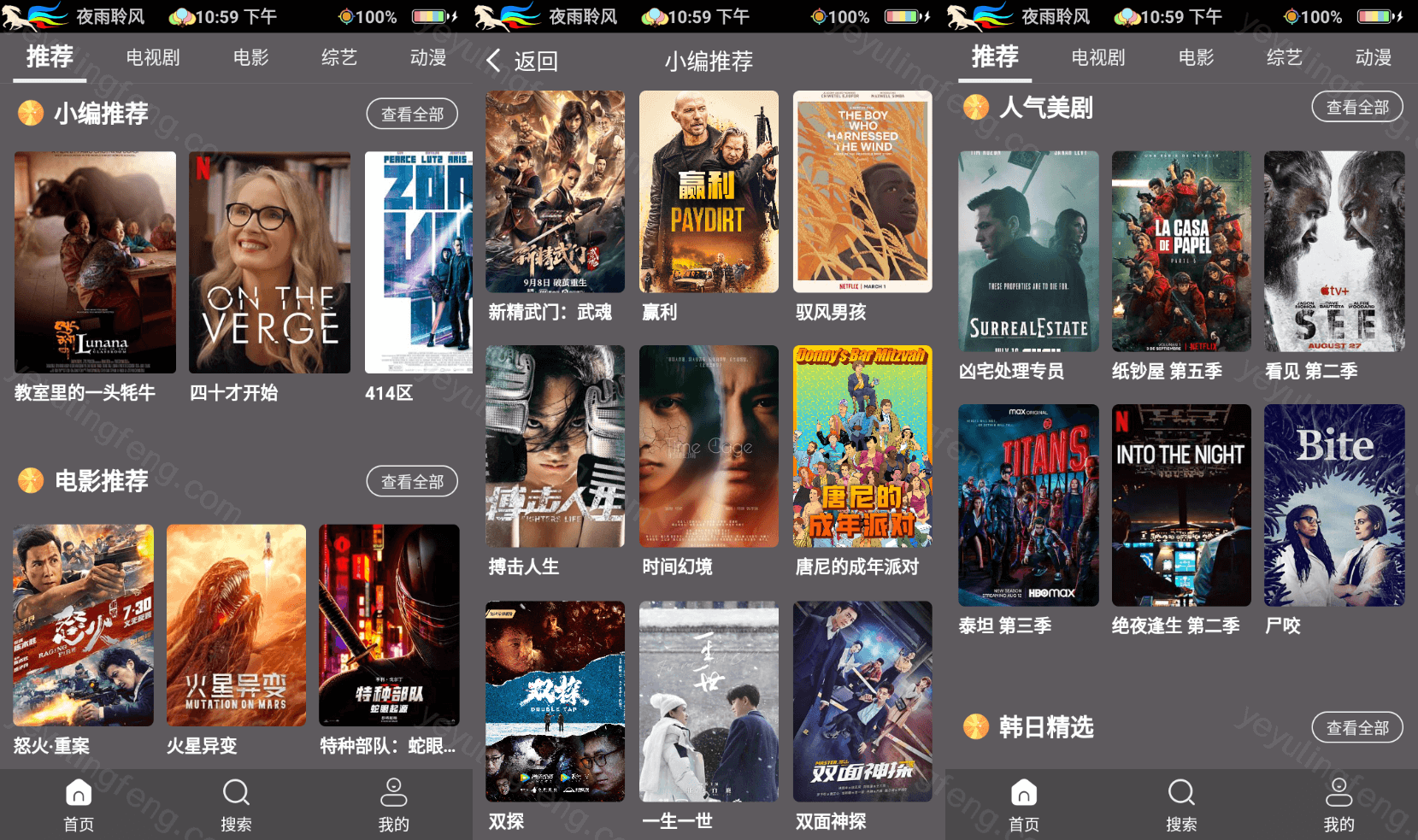Click the 绝夜逢生 第二季 title text
1418x840 pixels.
(x=1175, y=626)
